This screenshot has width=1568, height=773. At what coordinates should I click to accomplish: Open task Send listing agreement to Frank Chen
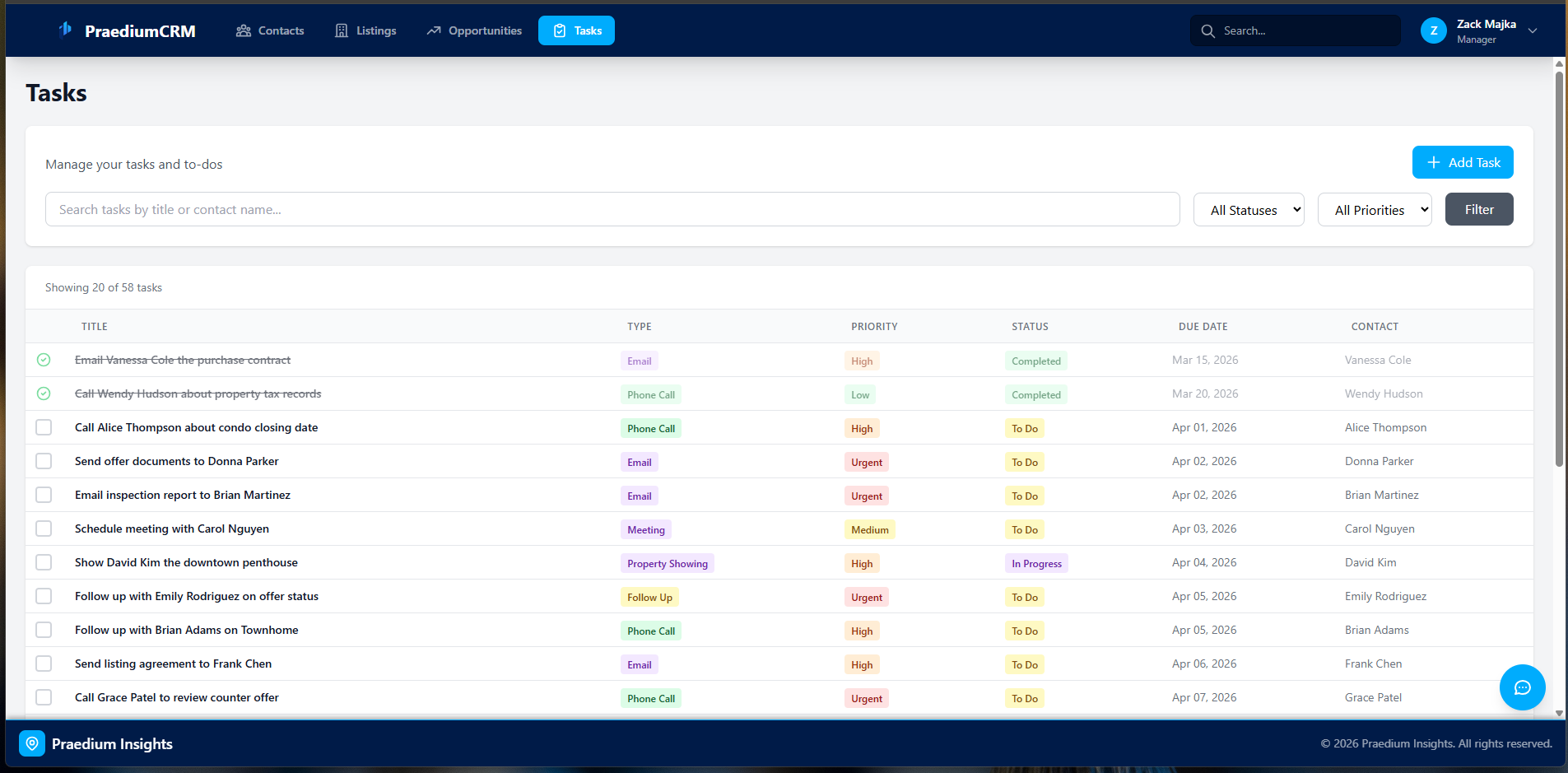[x=173, y=664]
